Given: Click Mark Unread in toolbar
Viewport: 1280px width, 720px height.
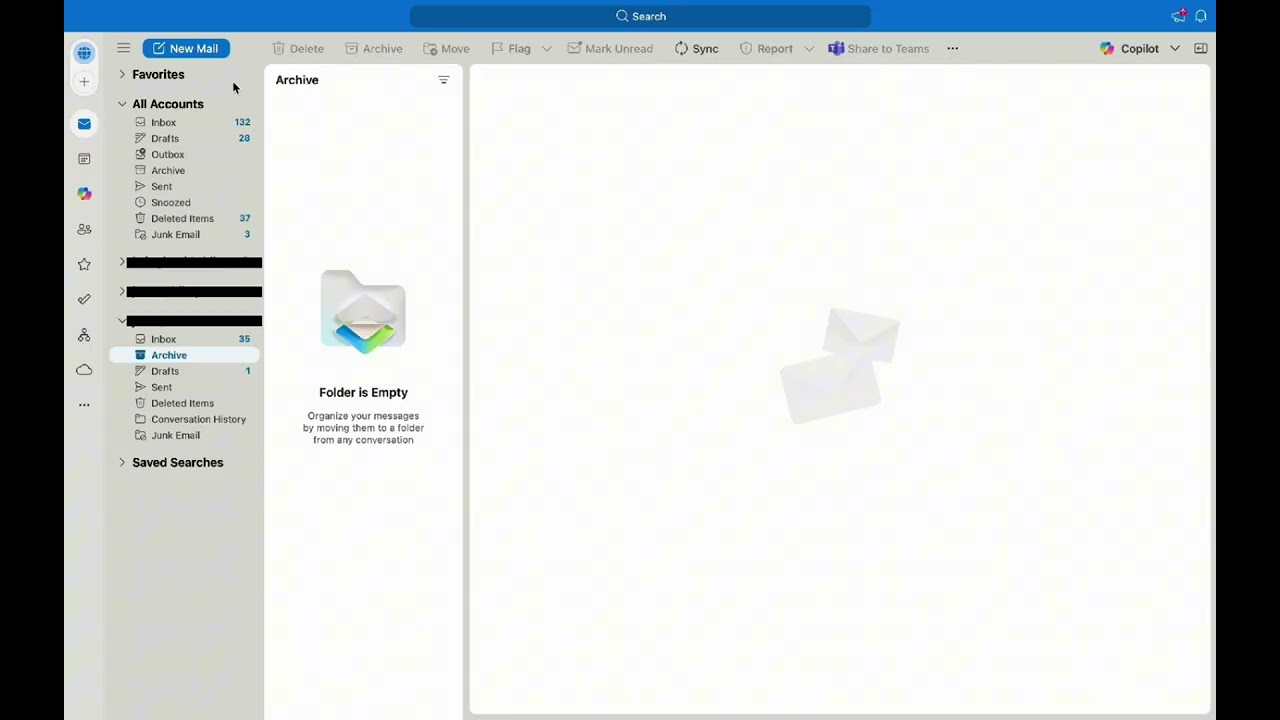Looking at the screenshot, I should (610, 48).
